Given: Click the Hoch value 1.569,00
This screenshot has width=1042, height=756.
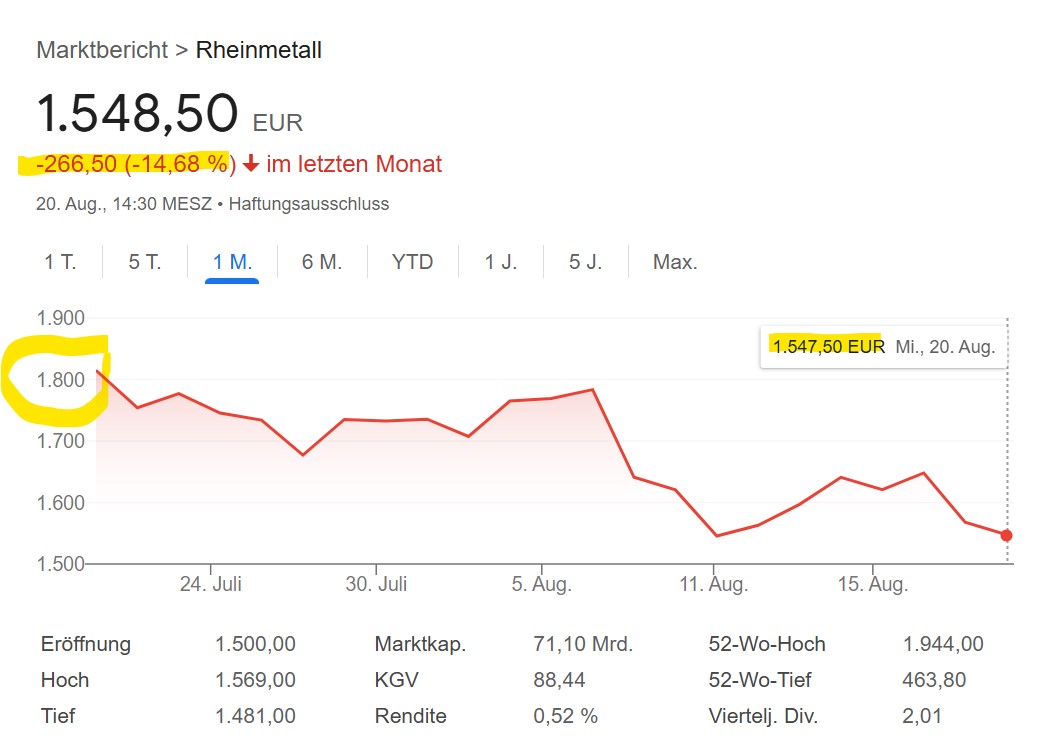Looking at the screenshot, I should 255,680.
